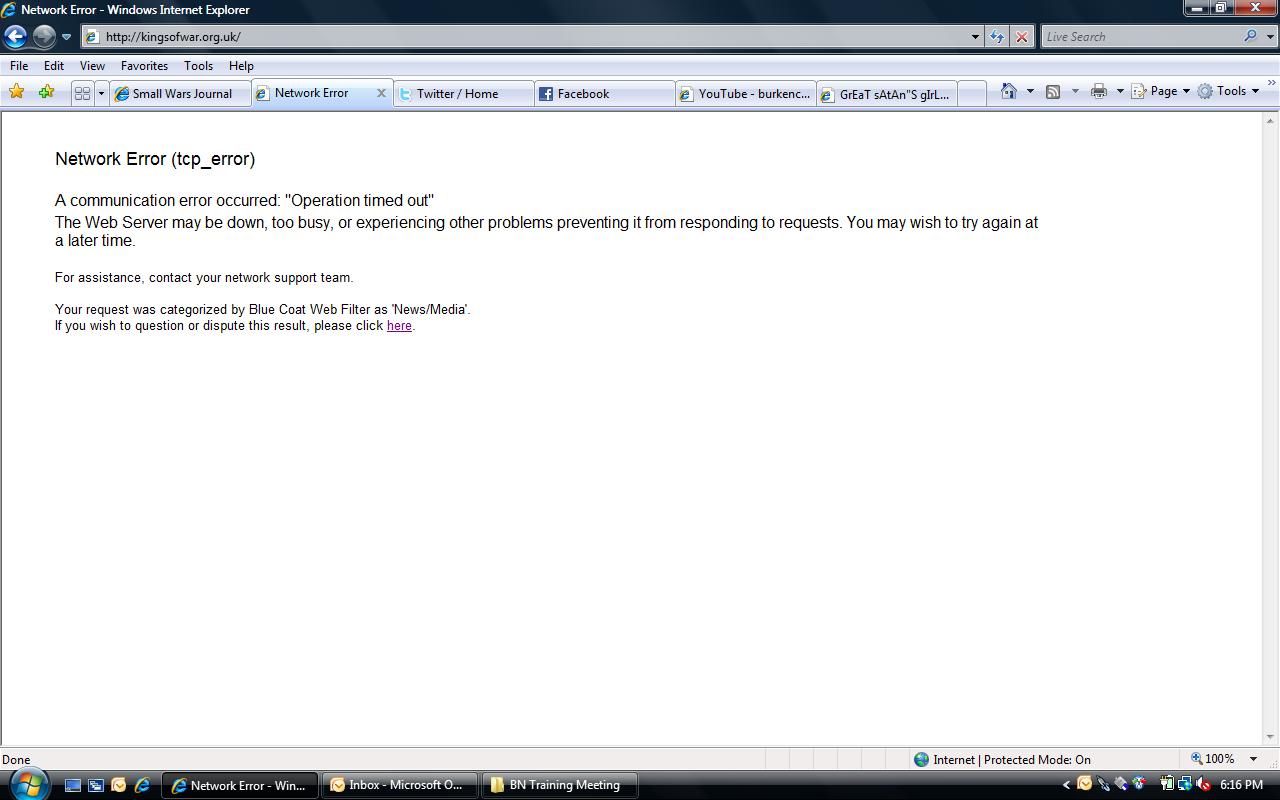
Task: Click the Print icon in toolbar
Action: [1099, 91]
